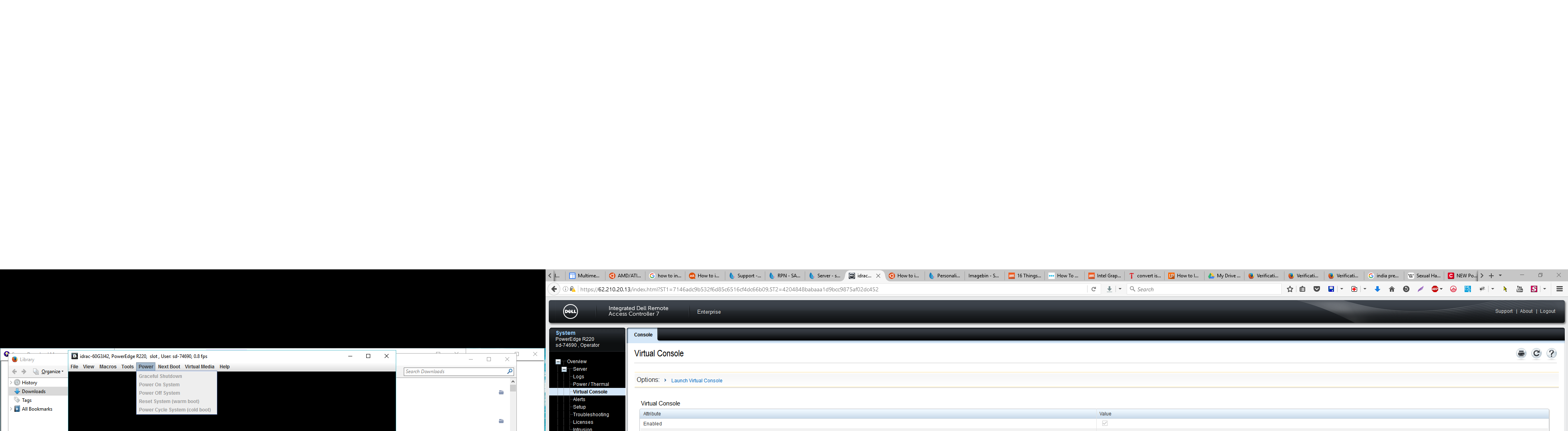The height and width of the screenshot is (431, 1568).
Task: Click Library back arrow button
Action: 15,372
